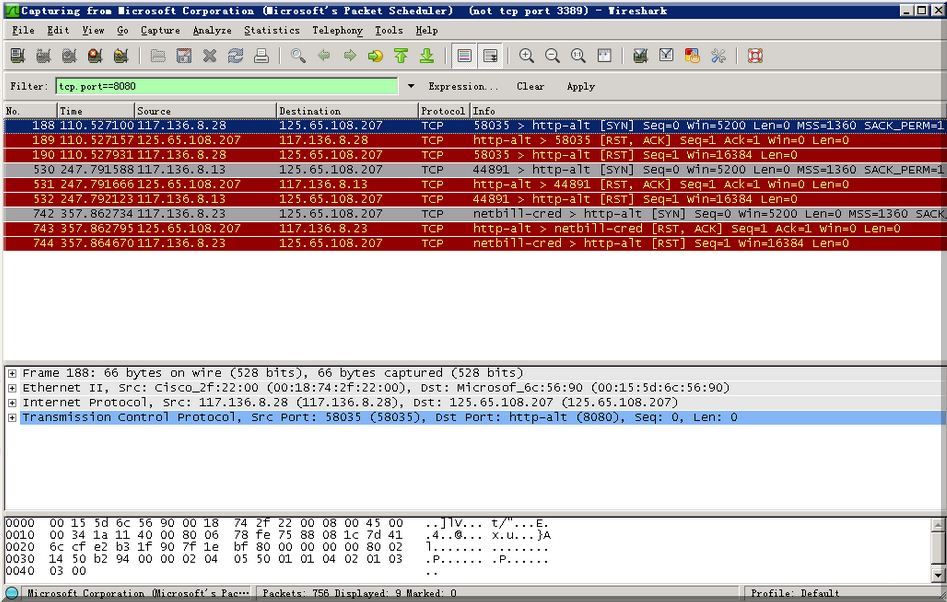Screen dimensions: 947x602
Task: Open the Analyze menu
Action: click(x=211, y=31)
